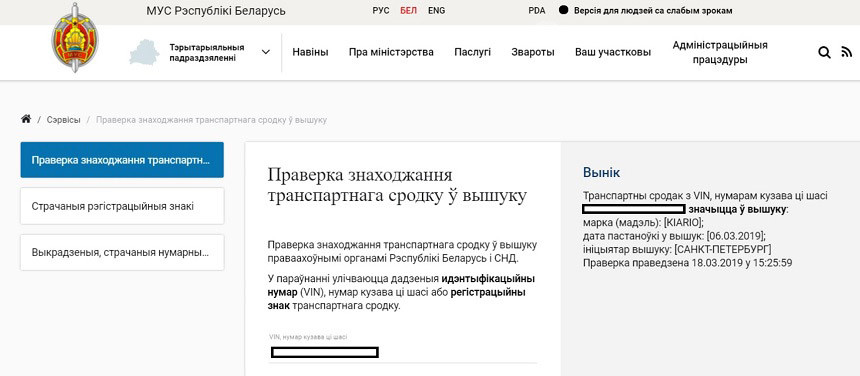Switch language to РУС
This screenshot has width=860, height=376.
point(381,10)
